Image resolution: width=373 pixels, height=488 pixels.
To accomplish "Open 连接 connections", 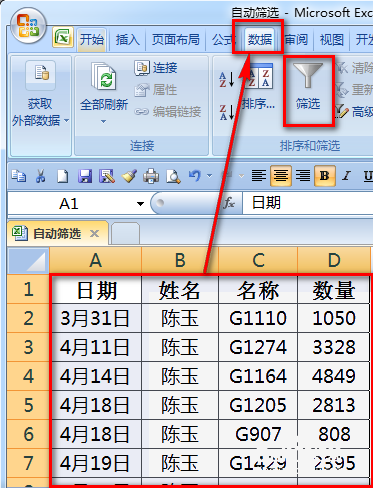I will point(156,68).
